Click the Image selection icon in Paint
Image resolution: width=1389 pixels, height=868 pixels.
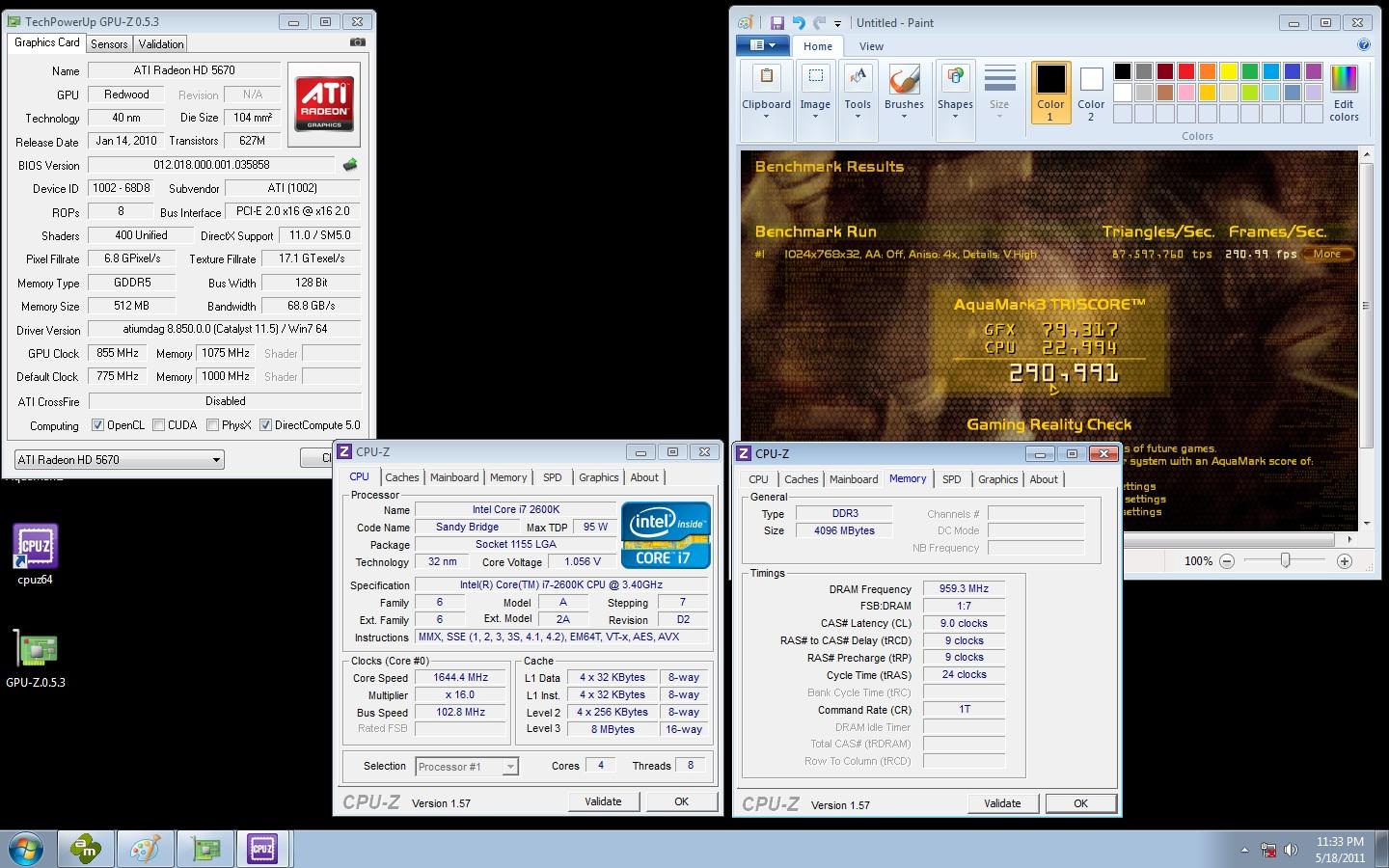tap(815, 77)
